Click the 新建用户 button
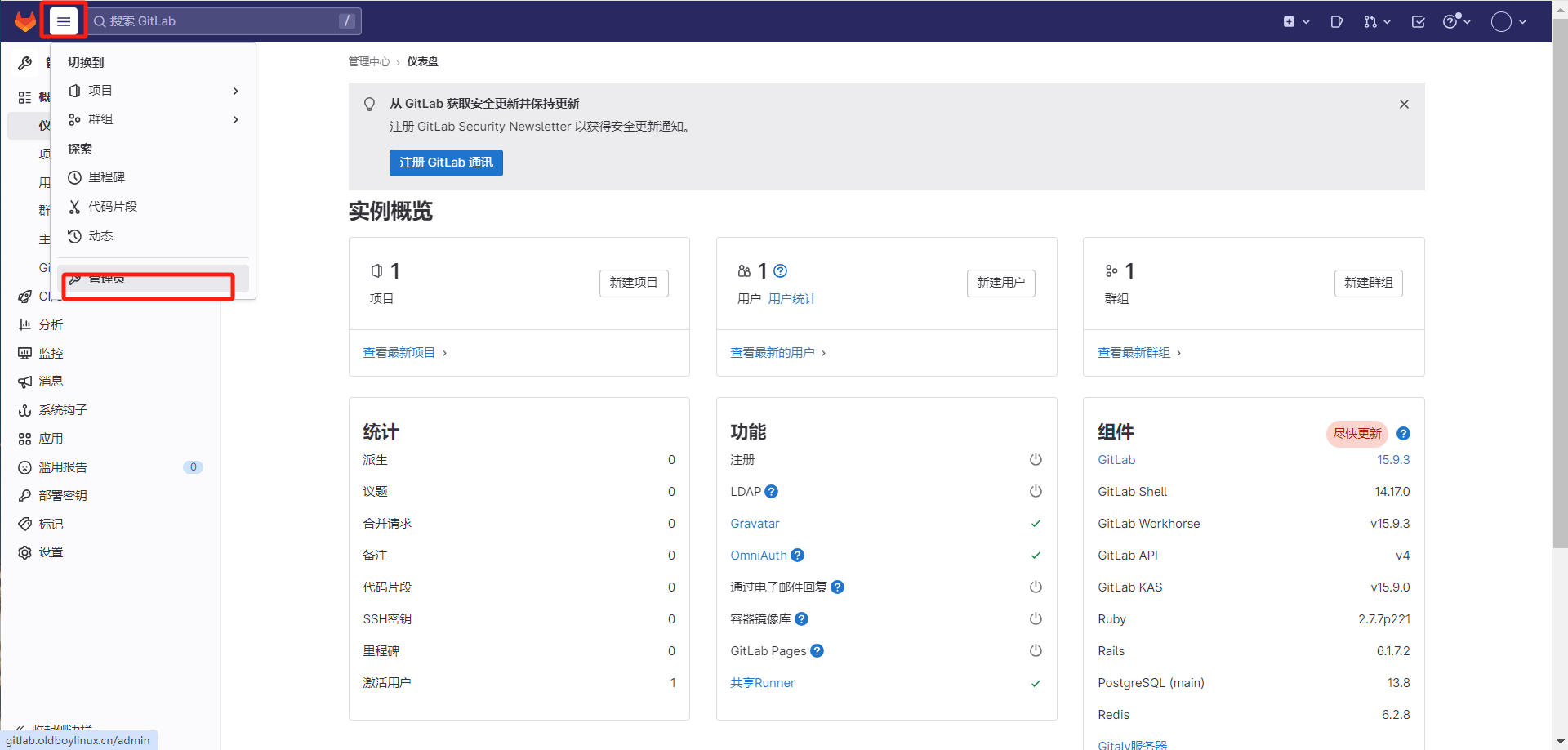Viewport: 1568px width, 750px height. coord(1001,283)
